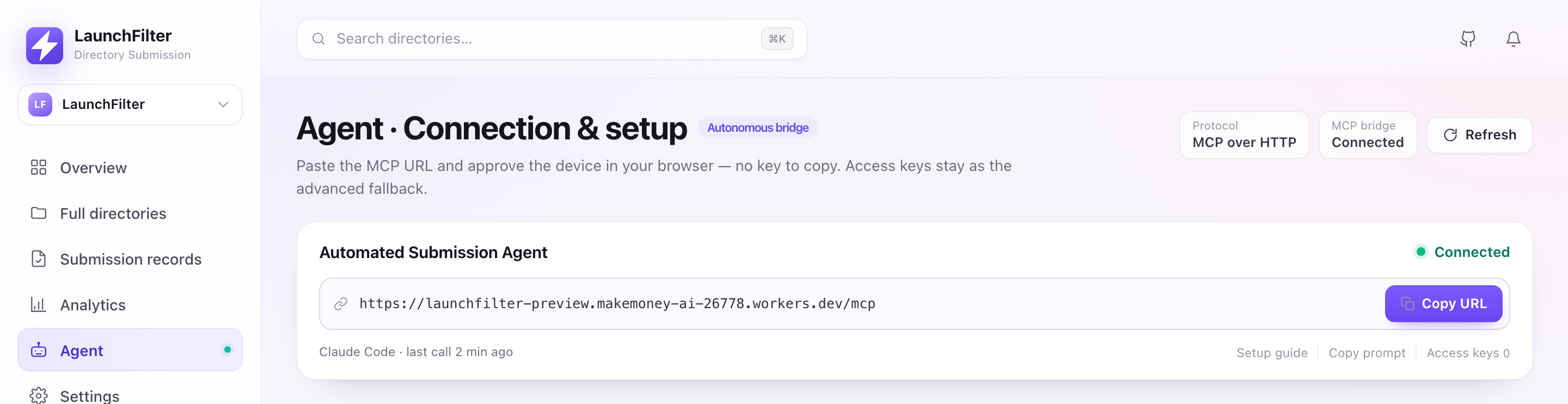Click the 'Claude Code · last call 2 min ago' text
Image resolution: width=1568 pixels, height=404 pixels.
(416, 352)
